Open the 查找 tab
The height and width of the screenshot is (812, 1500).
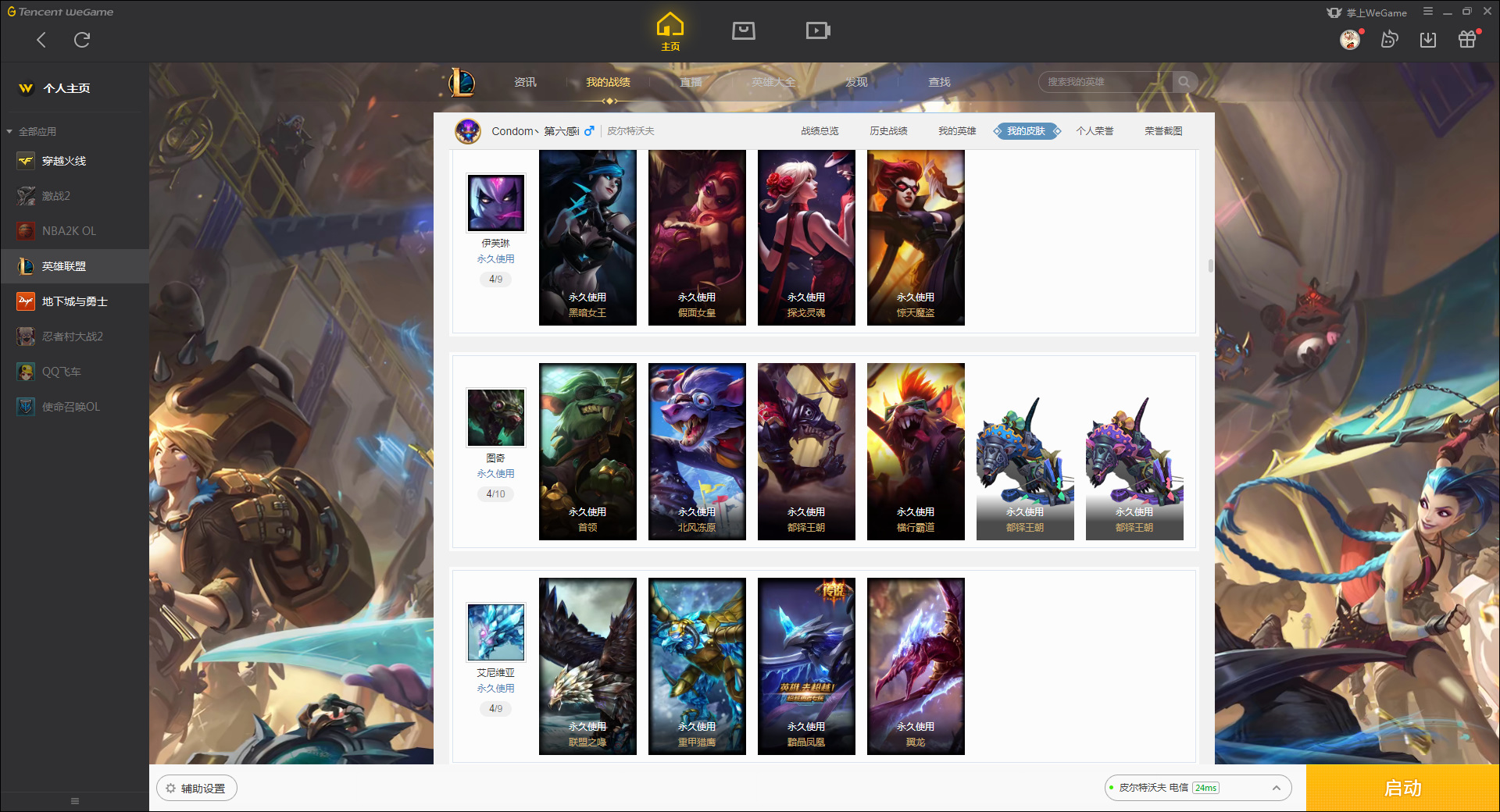coord(939,82)
